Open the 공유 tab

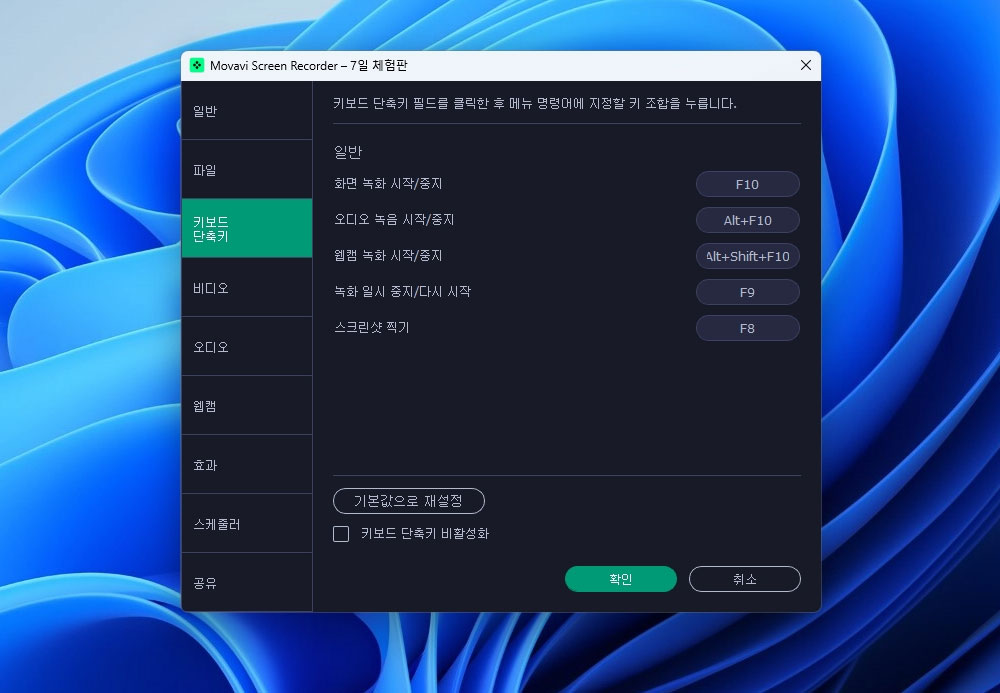point(247,582)
